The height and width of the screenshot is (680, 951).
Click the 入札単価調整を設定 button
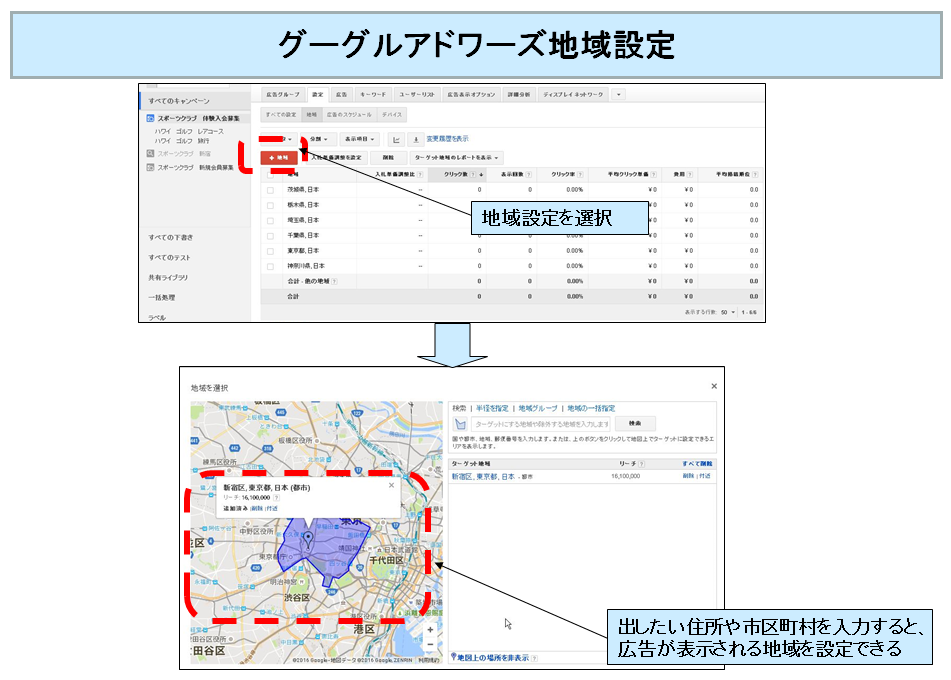coord(335,158)
